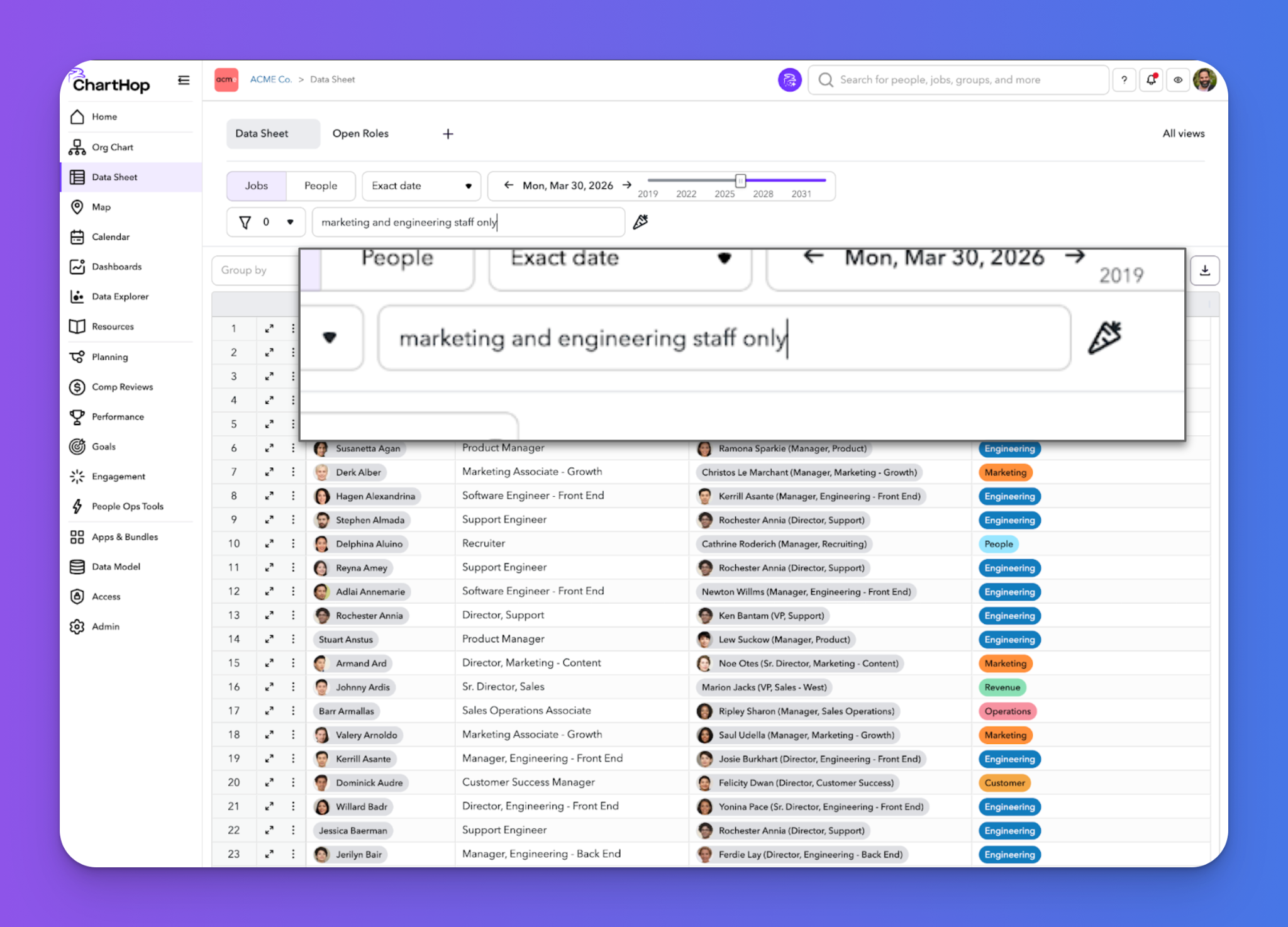This screenshot has height=927, width=1288.
Task: Open the purple AI assistant icon
Action: pyautogui.click(x=789, y=80)
